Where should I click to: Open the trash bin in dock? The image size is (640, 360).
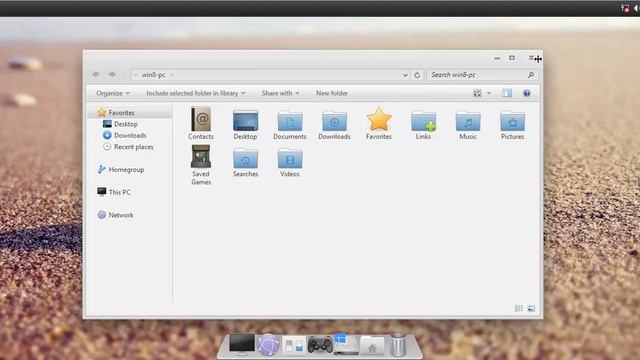click(398, 344)
